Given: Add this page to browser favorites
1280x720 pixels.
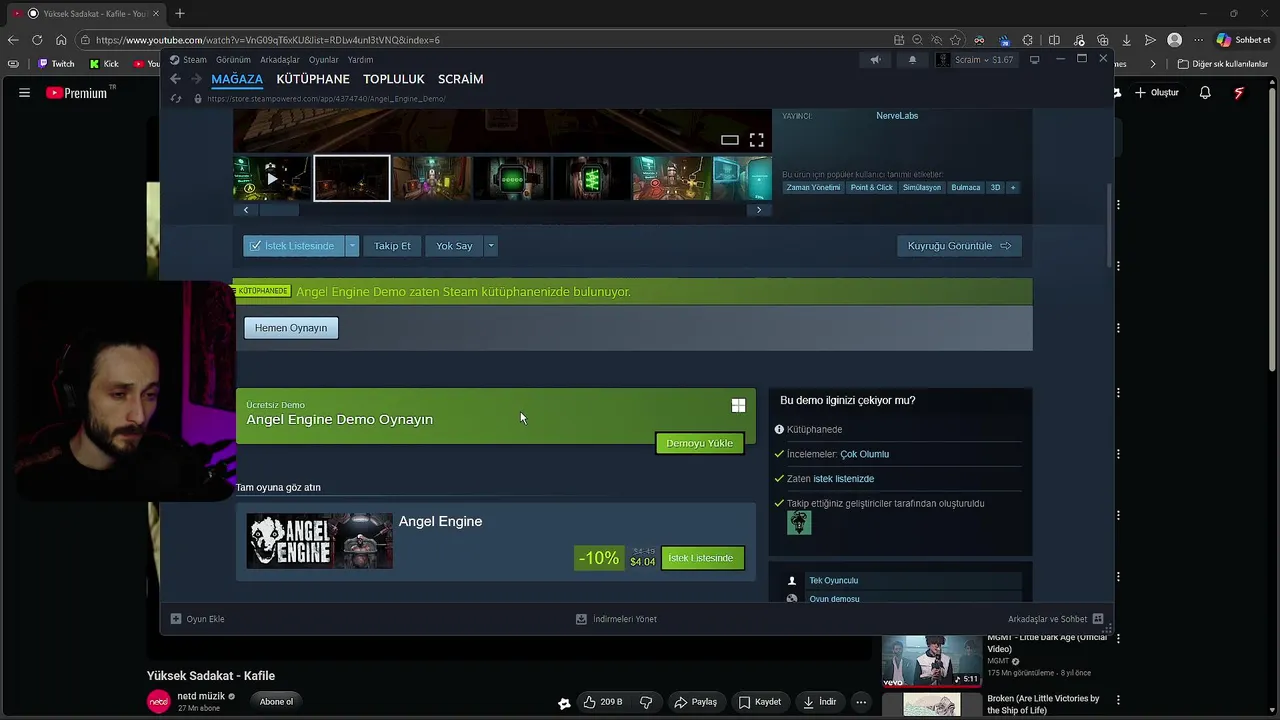Looking at the screenshot, I should tap(956, 40).
